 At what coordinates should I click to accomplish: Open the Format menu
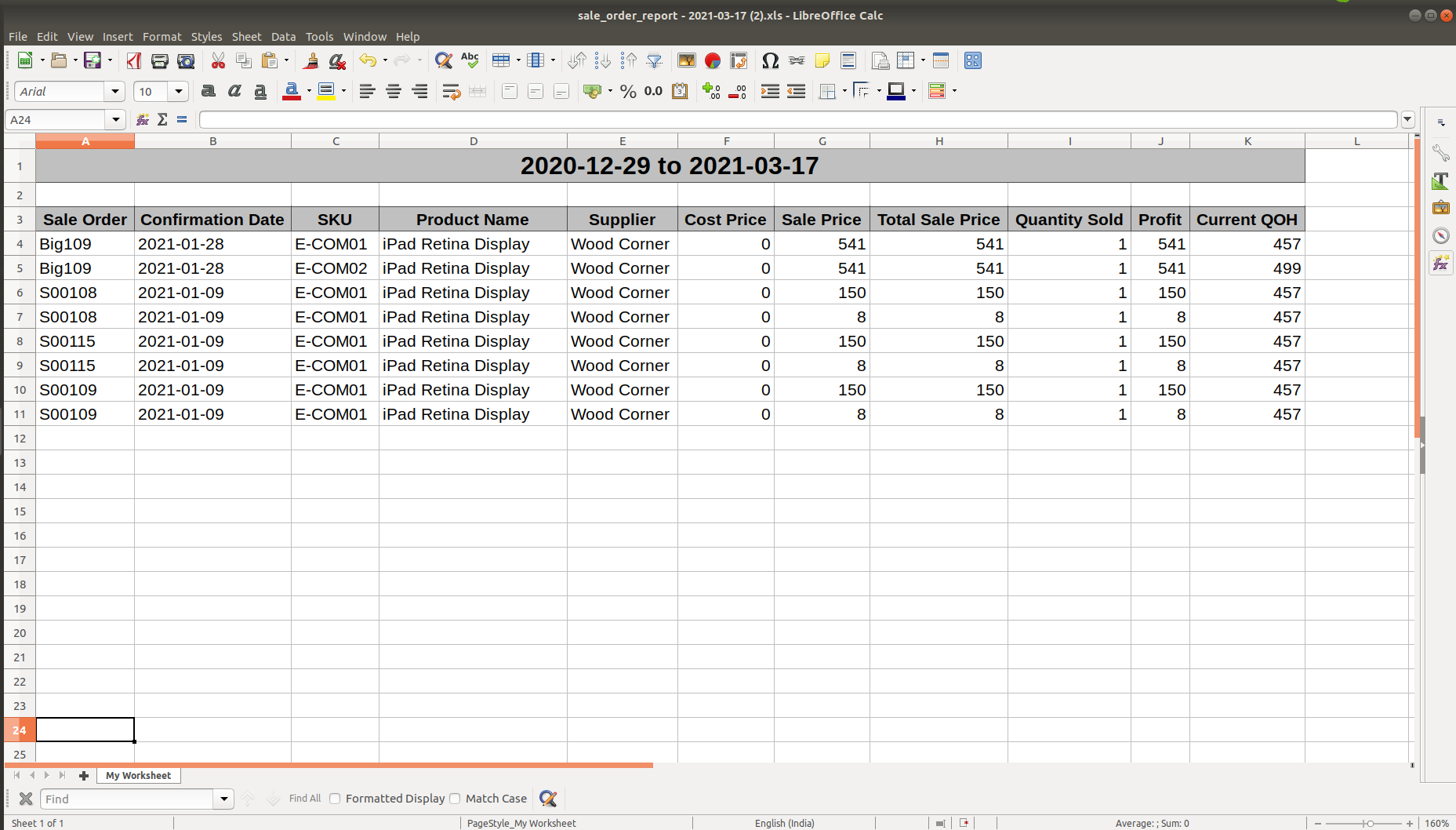point(162,36)
